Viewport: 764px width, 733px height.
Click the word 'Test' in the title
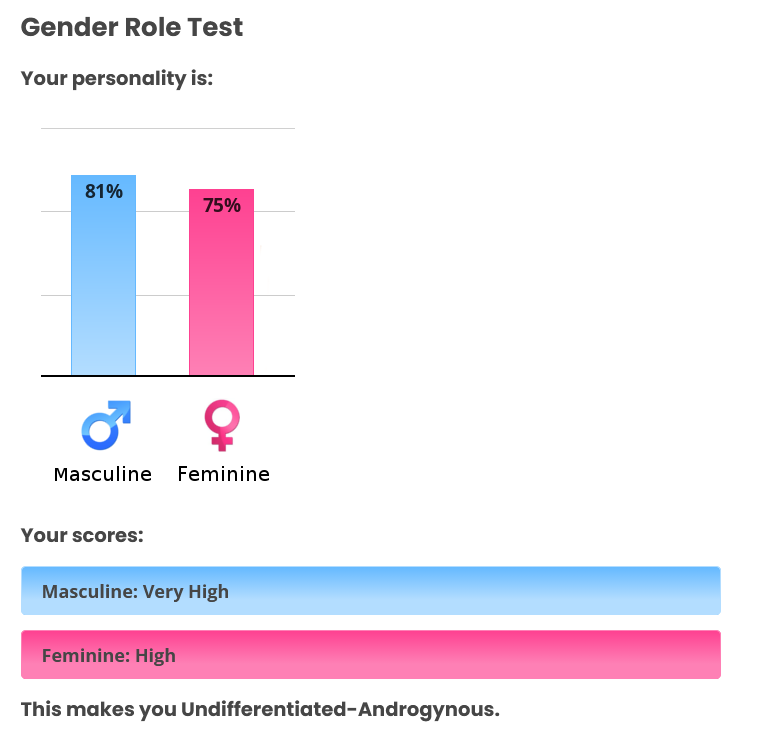[215, 27]
